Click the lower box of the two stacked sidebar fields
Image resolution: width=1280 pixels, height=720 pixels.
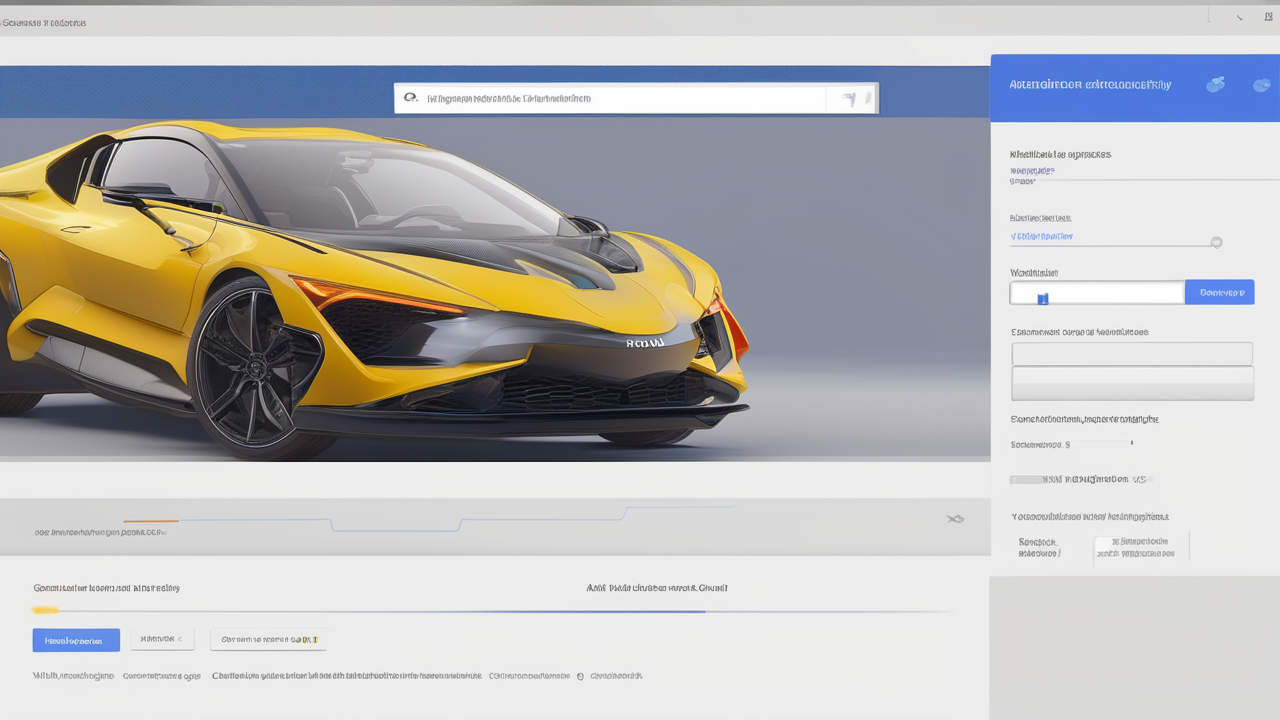1131,383
